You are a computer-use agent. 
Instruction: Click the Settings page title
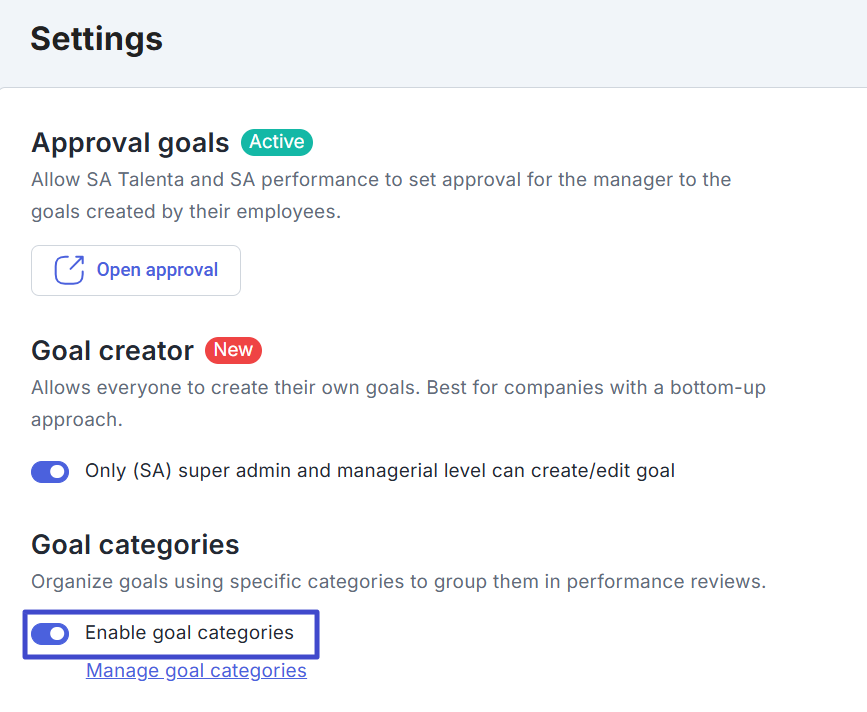click(x=96, y=39)
